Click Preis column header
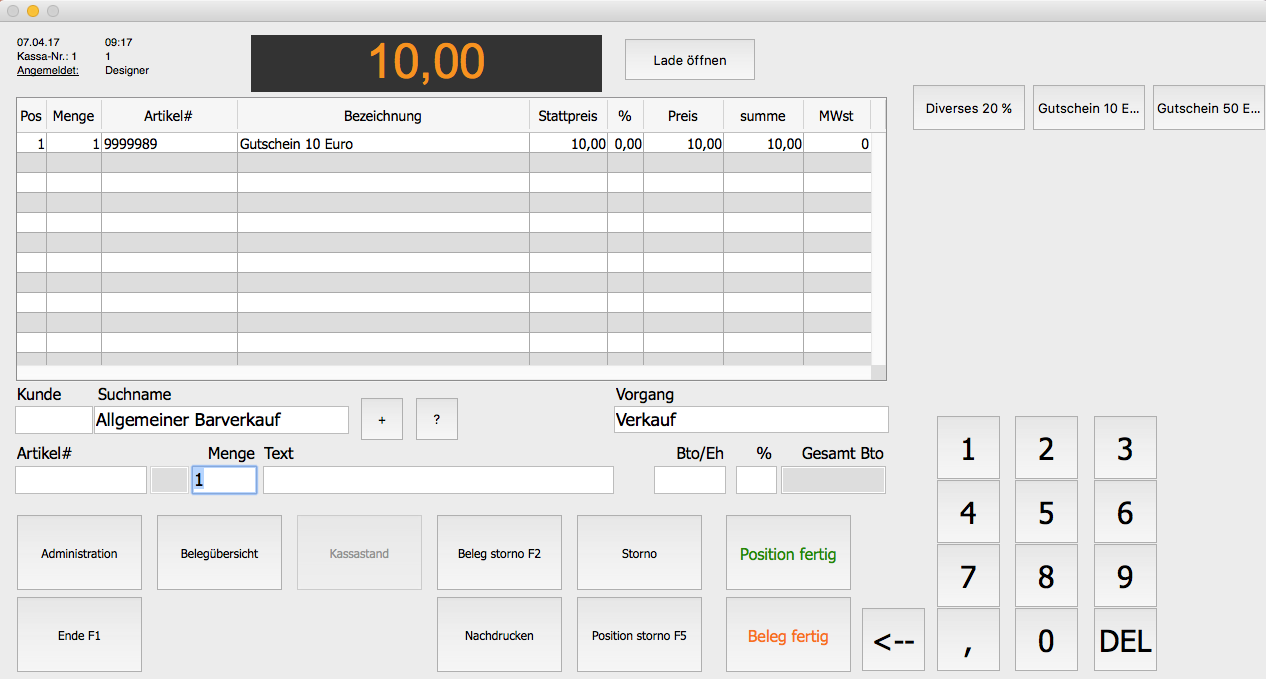This screenshot has height=679, width=1266. coord(683,116)
